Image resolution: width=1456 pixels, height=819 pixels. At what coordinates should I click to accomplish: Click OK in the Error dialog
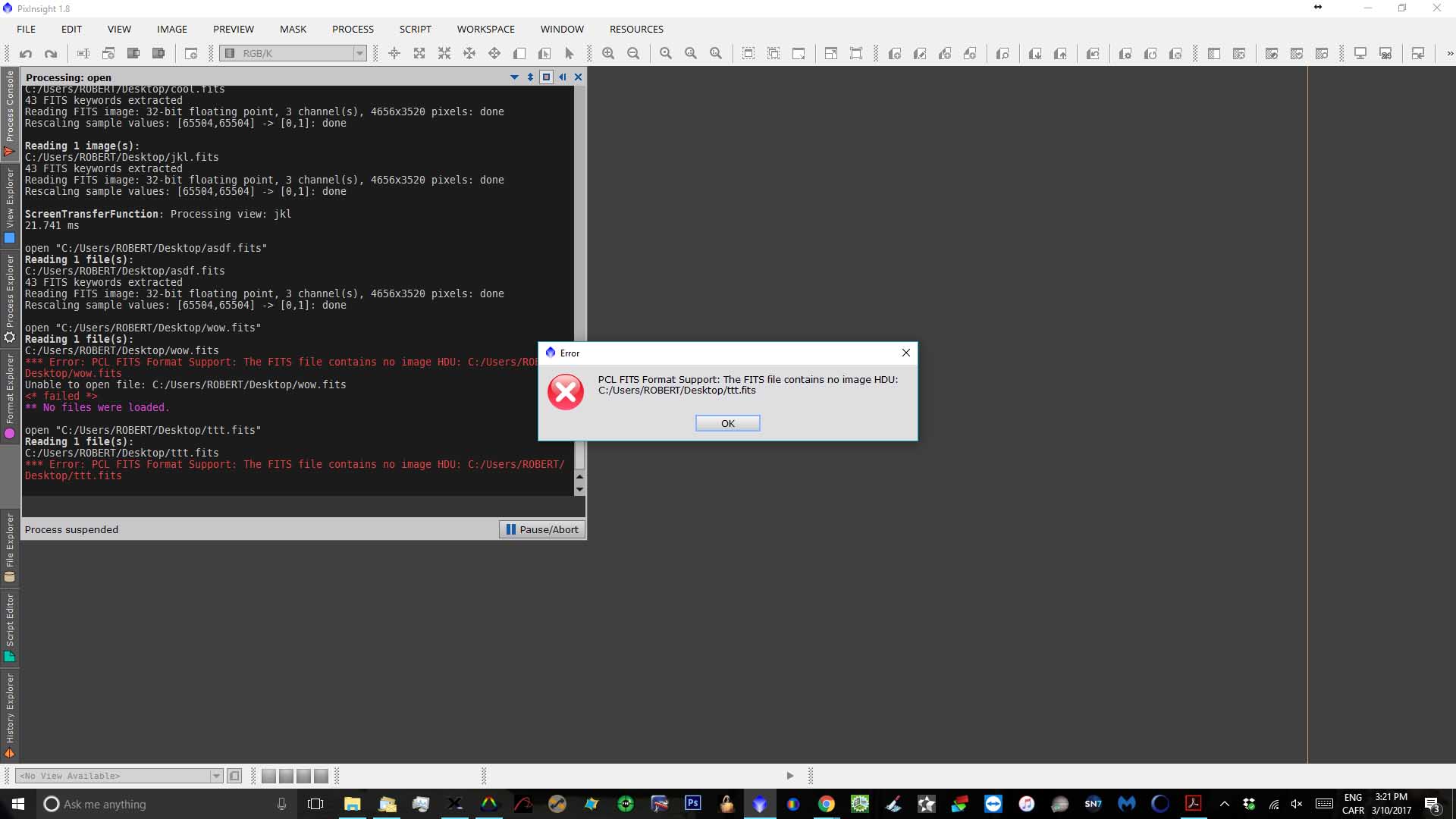(727, 423)
